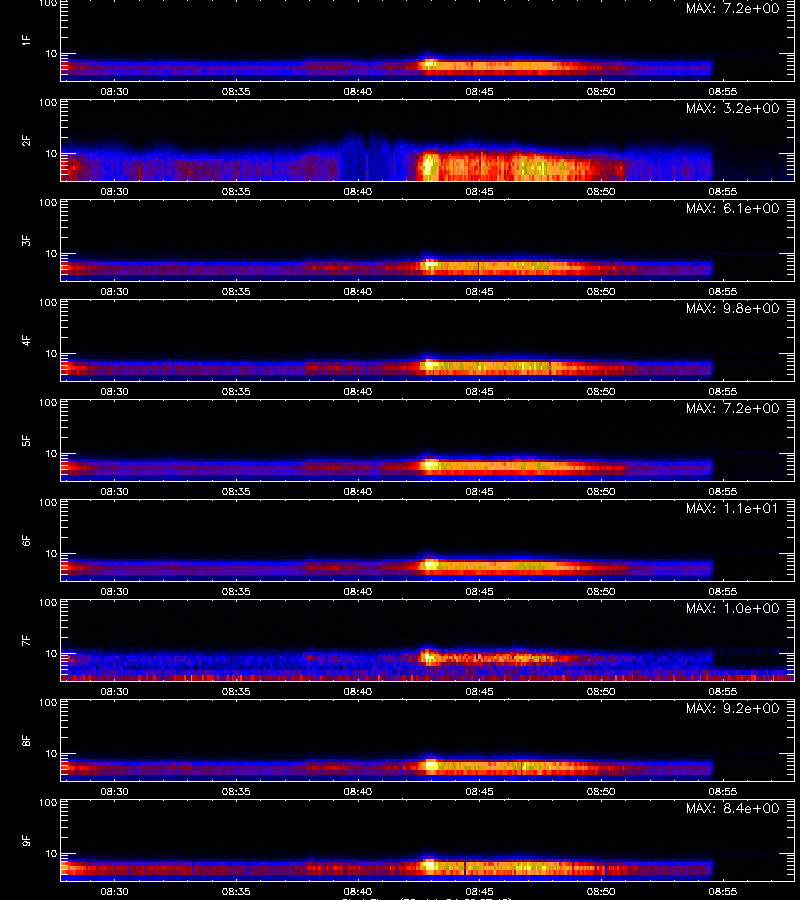The height and width of the screenshot is (900, 800).
Task: Click the 10 y-axis label of the 5F panel
Action: (51, 453)
